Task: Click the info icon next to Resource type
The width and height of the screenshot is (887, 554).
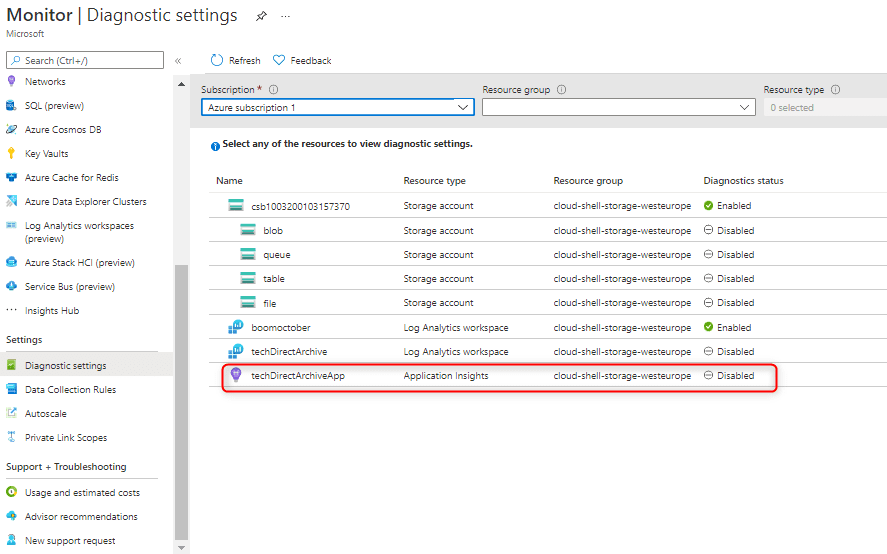Action: point(836,89)
